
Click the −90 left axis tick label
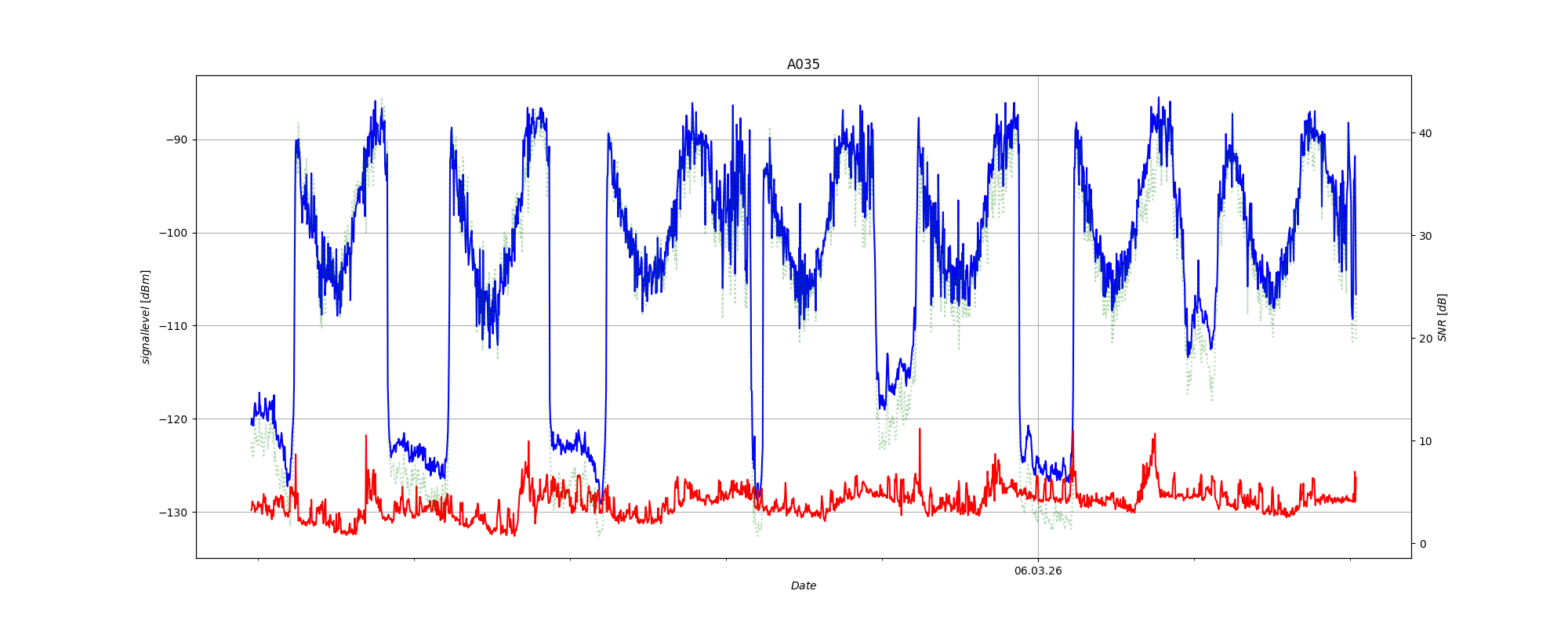177,140
